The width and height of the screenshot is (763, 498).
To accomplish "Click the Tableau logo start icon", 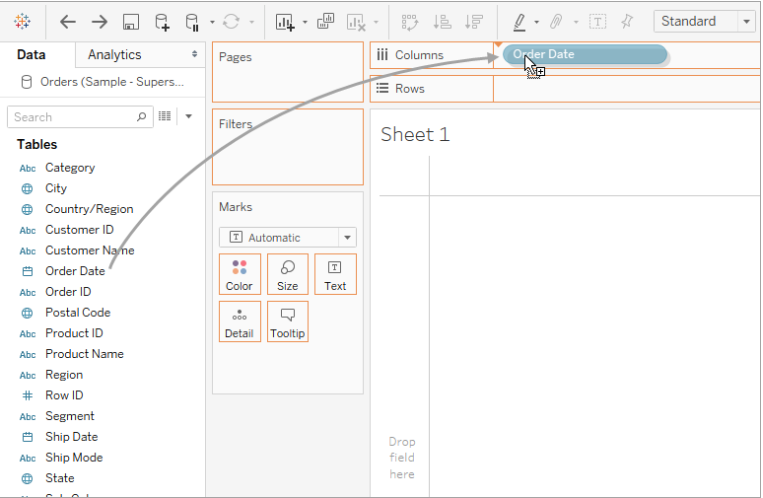I will (x=22, y=21).
